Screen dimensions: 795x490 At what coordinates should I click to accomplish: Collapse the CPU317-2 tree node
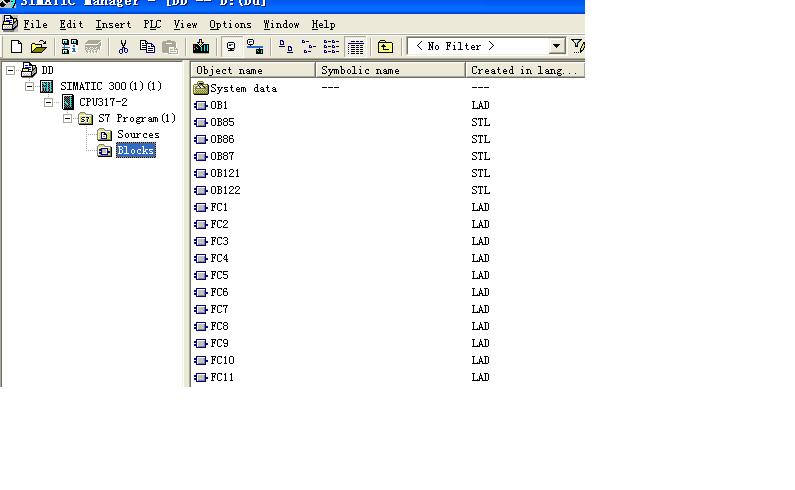pos(49,102)
